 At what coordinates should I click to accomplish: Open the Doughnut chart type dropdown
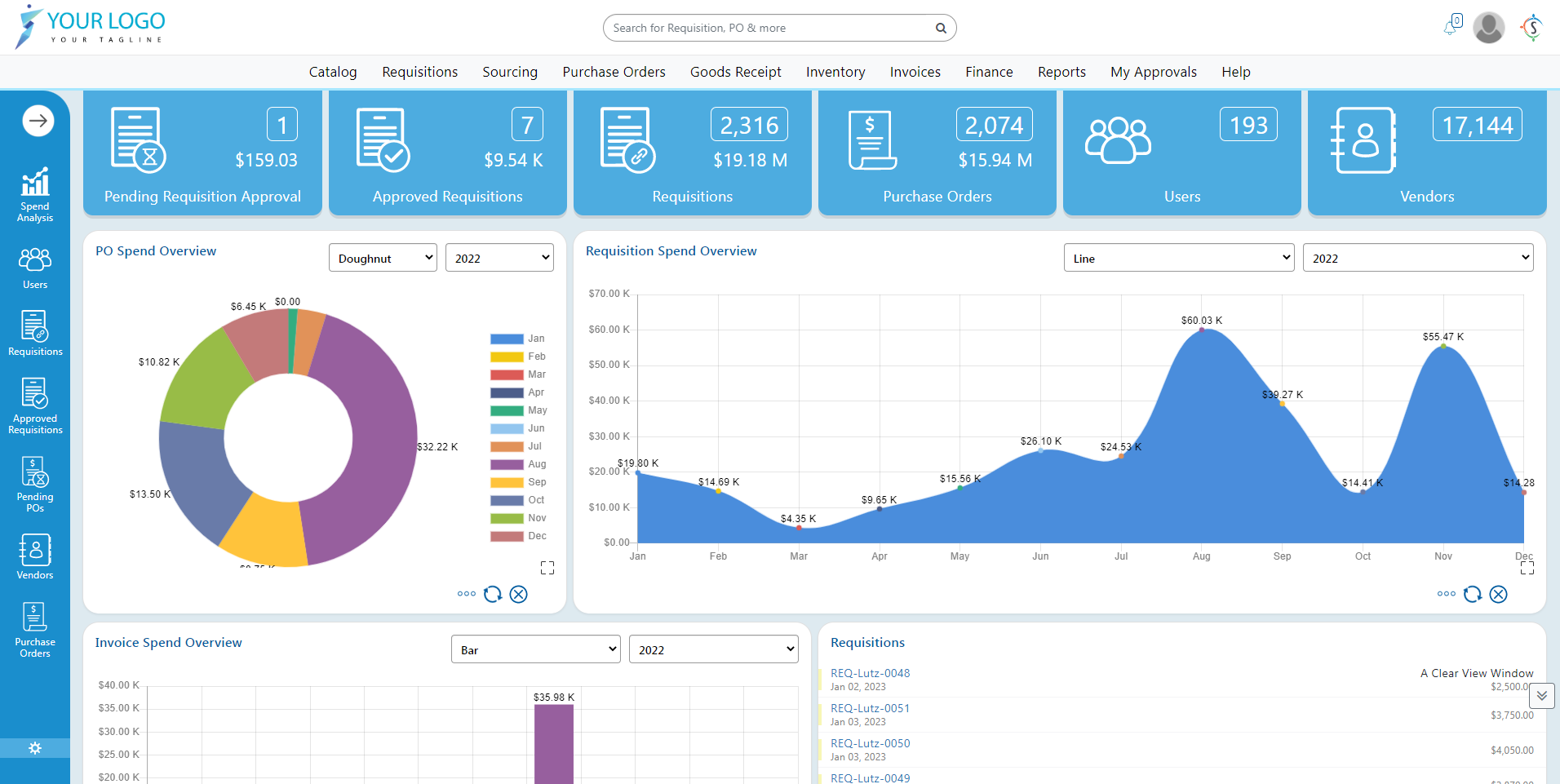click(x=383, y=258)
